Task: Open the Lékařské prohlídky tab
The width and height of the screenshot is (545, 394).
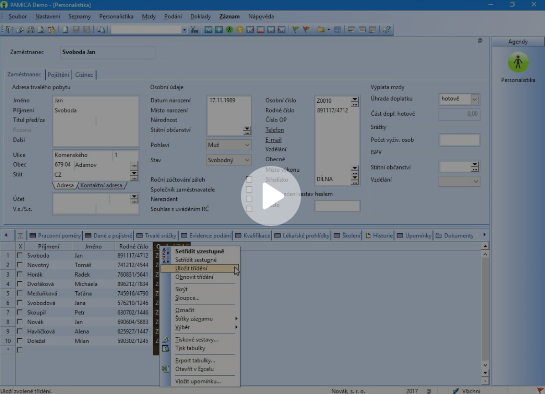Action: click(x=302, y=236)
